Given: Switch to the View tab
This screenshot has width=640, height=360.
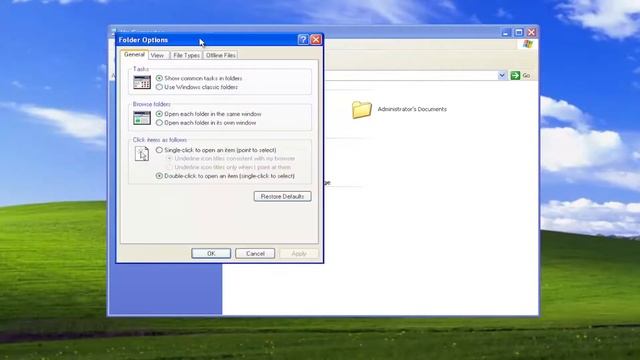Looking at the screenshot, I should tap(157, 55).
